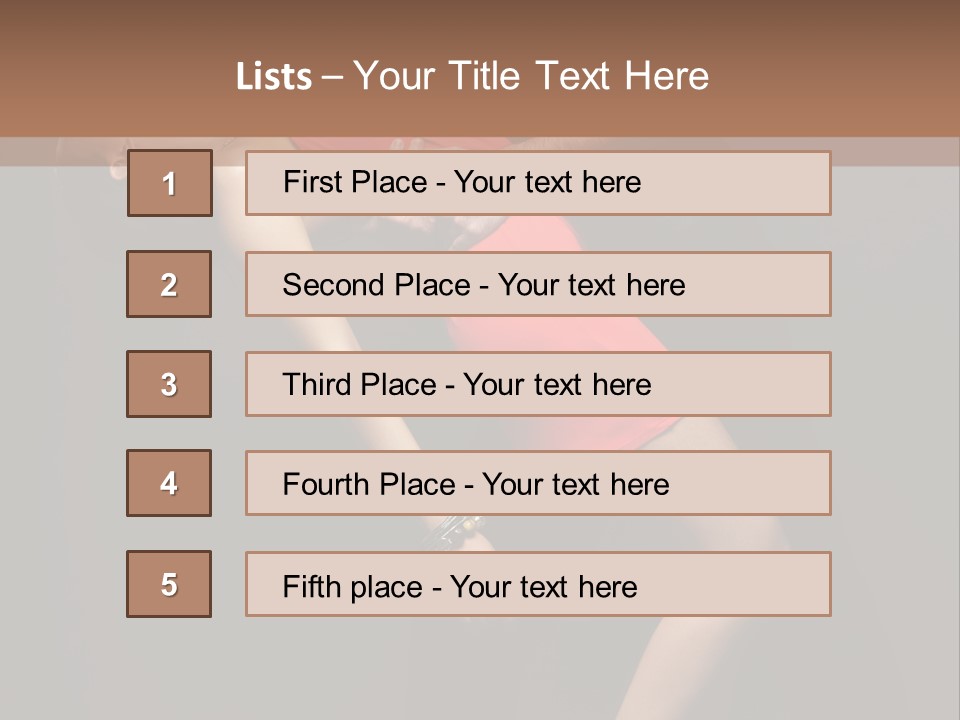Click "Your text here" in the first bar
The image size is (960, 720).
(547, 182)
